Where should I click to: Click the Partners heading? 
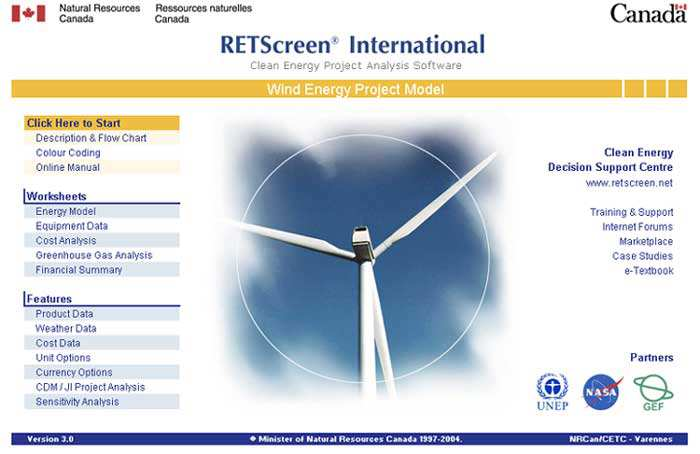pyautogui.click(x=652, y=358)
